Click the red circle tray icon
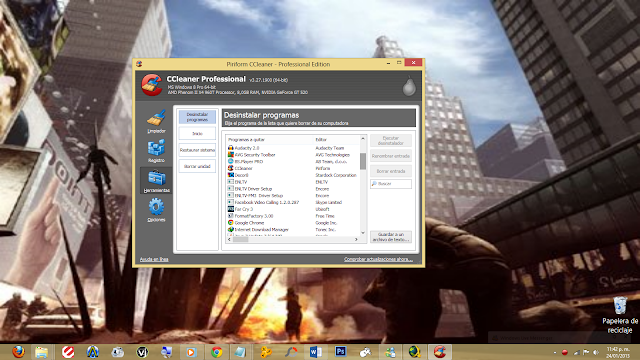Viewport: 640px width, 360px height. (x=565, y=352)
